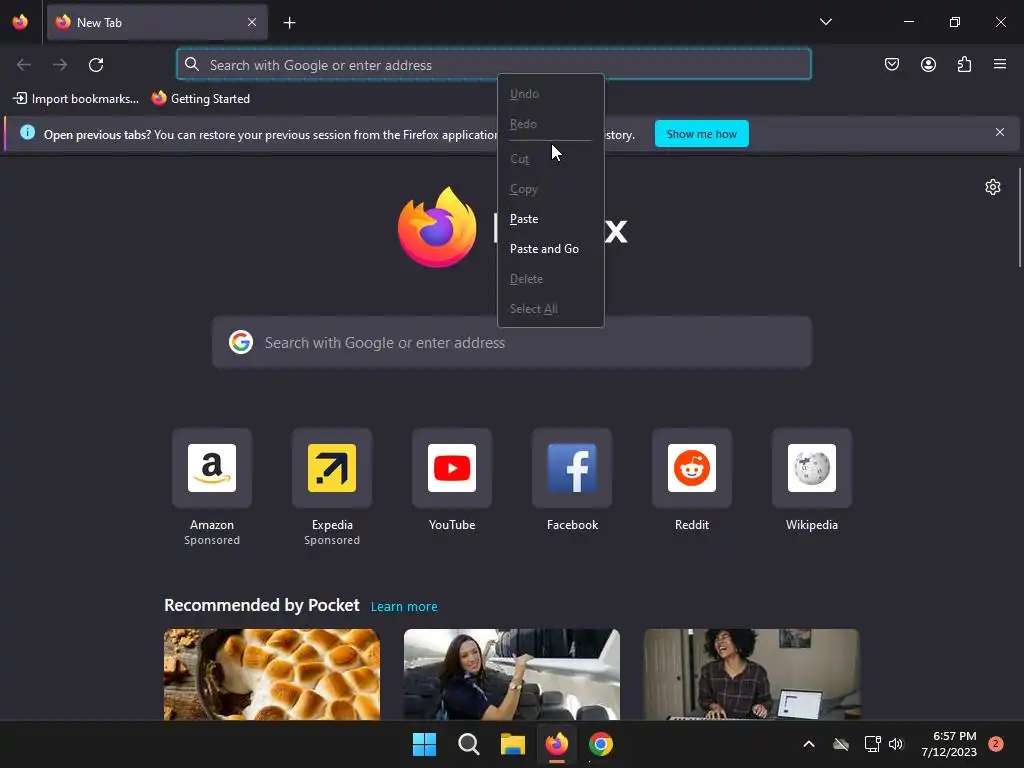Click the page vertical scrollbar
Screen dimensions: 1024x768
point(1019,217)
